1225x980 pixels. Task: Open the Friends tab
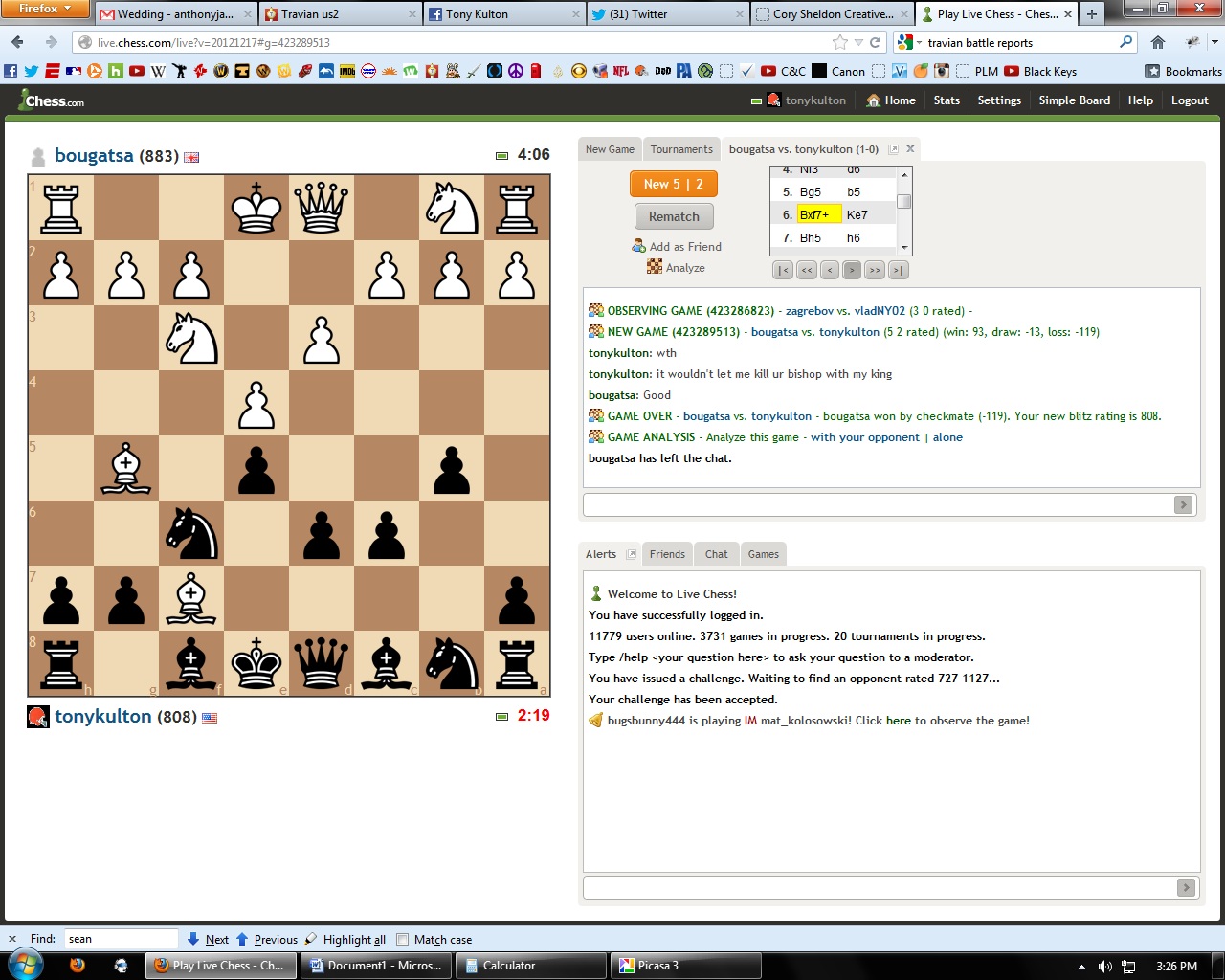[667, 554]
